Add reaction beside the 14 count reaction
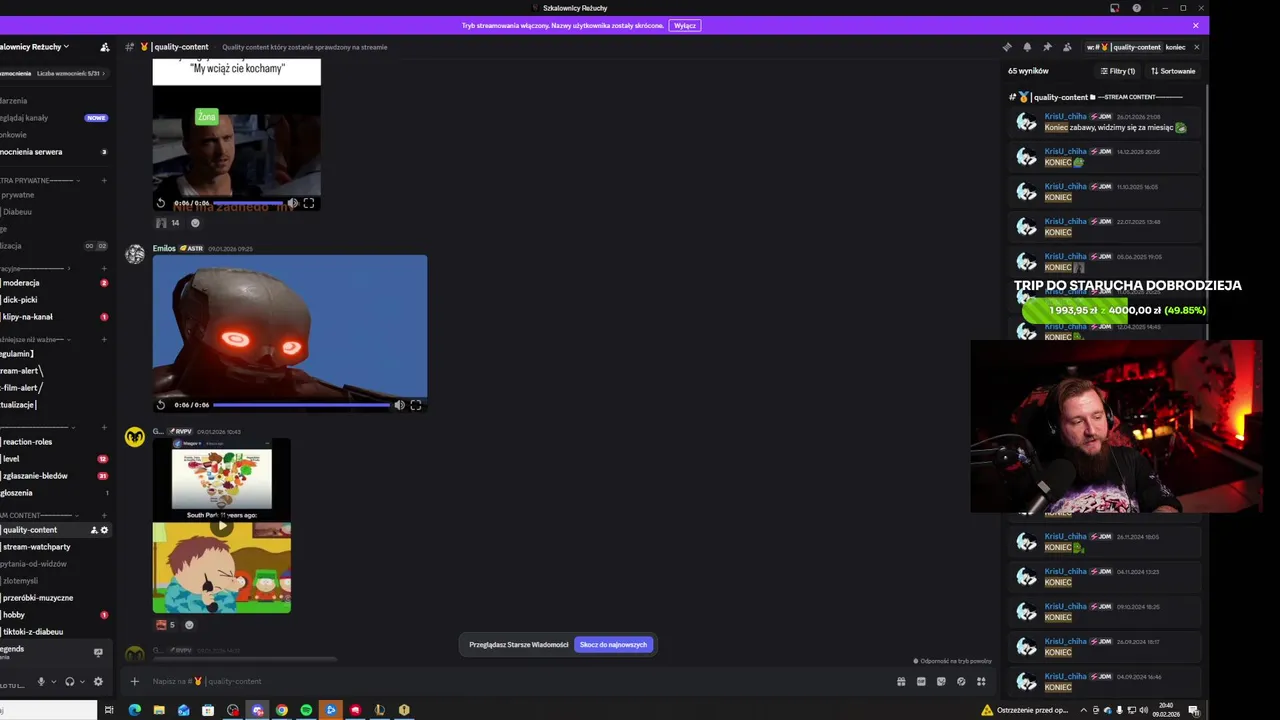 tap(195, 223)
